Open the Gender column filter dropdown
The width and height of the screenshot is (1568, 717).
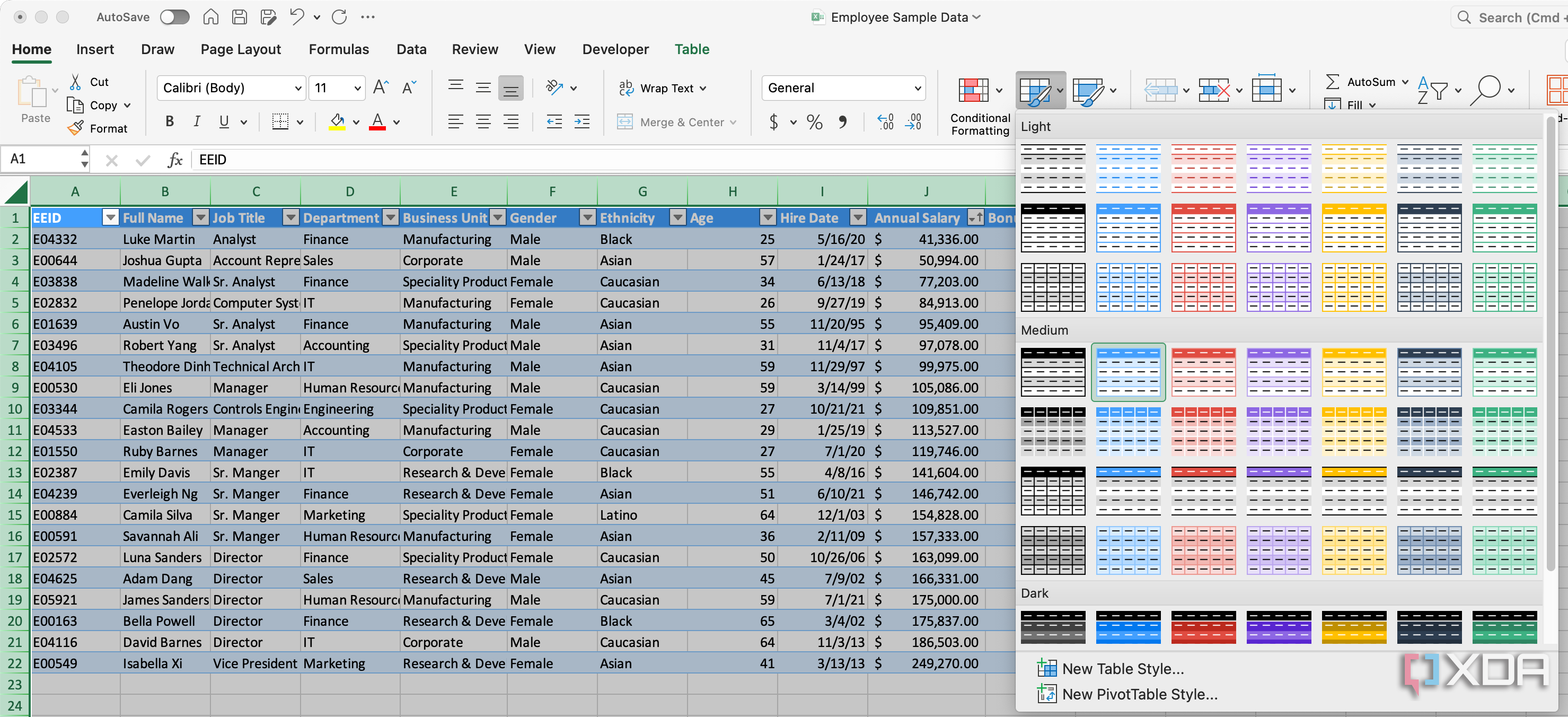[587, 217]
